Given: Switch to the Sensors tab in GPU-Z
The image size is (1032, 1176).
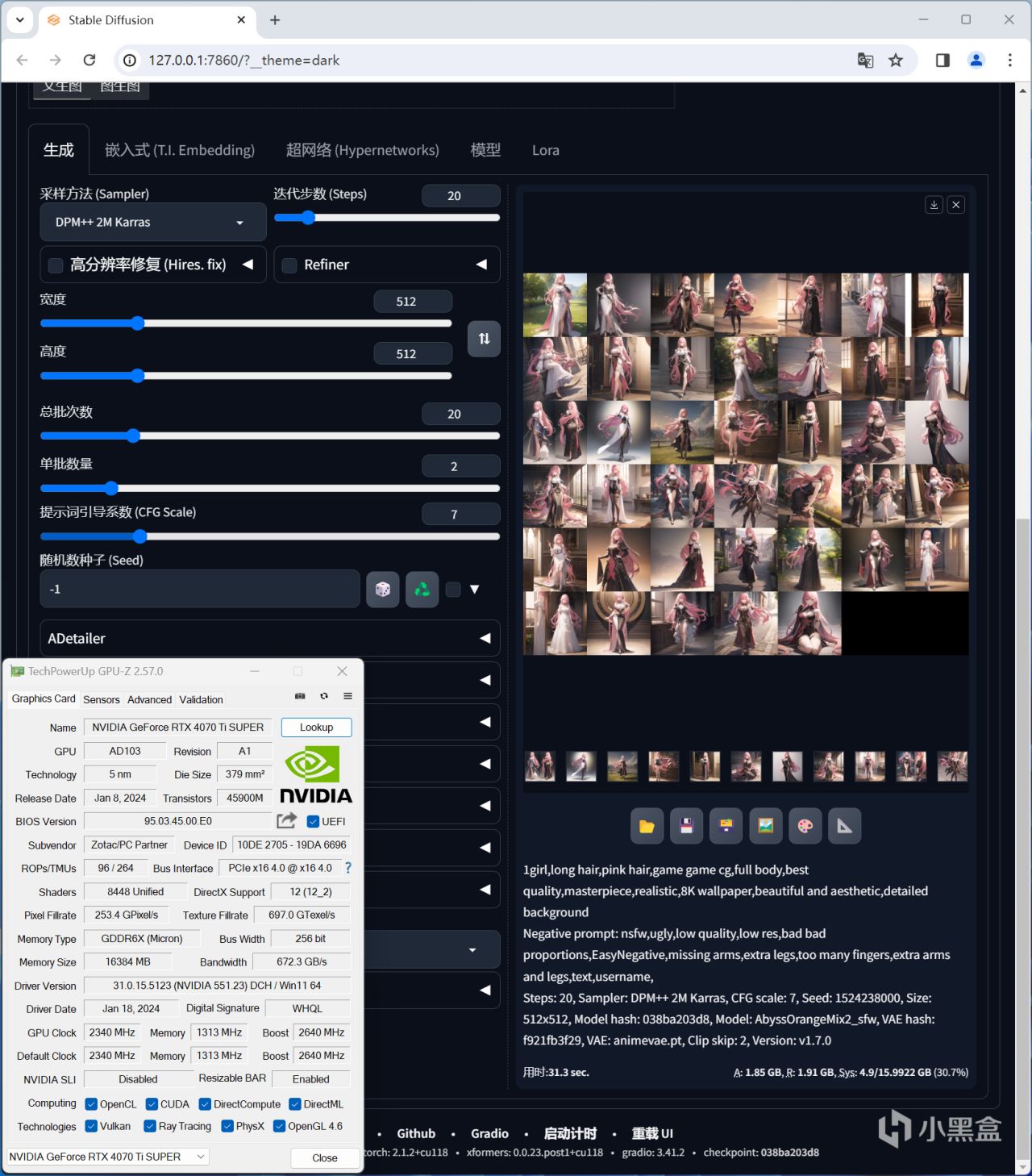Looking at the screenshot, I should (102, 699).
